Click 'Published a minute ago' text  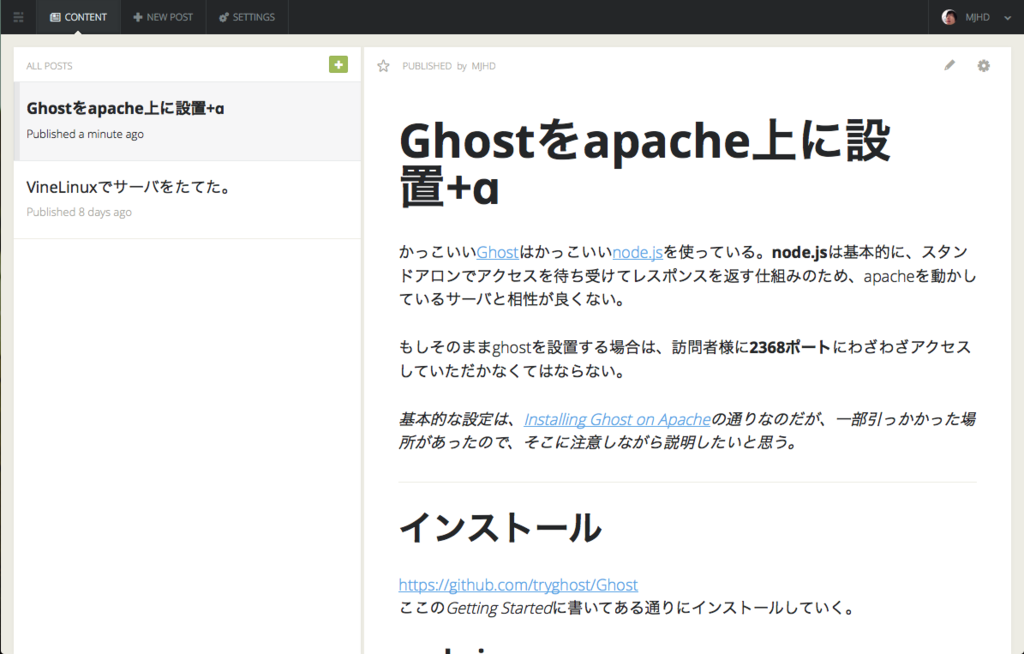pos(85,134)
